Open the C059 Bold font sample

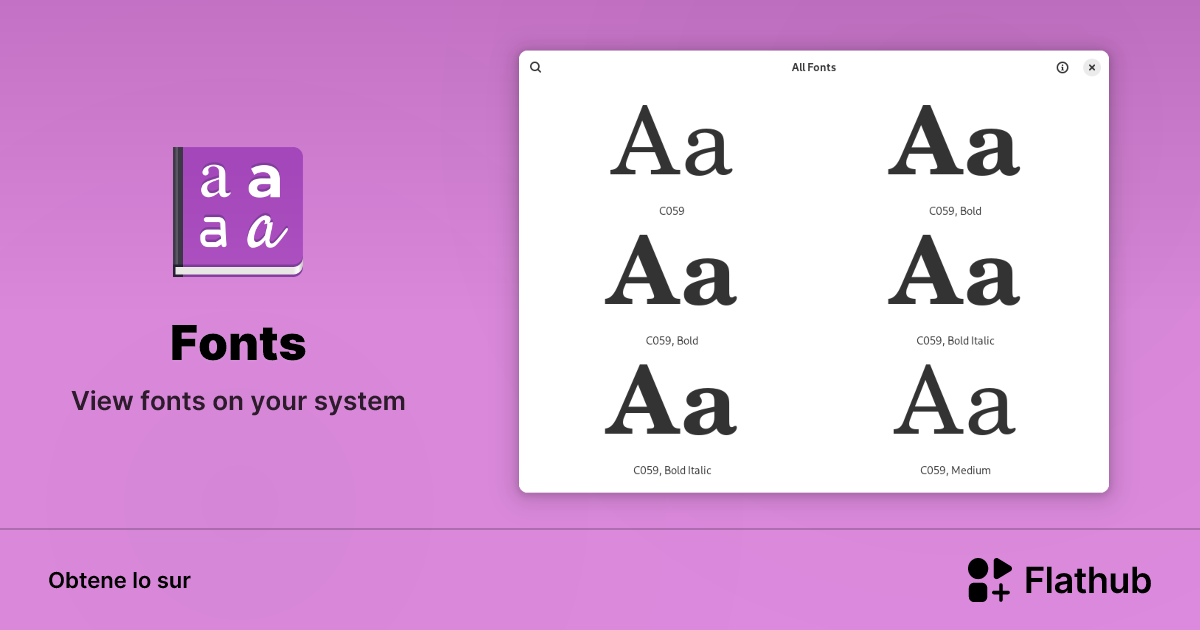click(954, 145)
